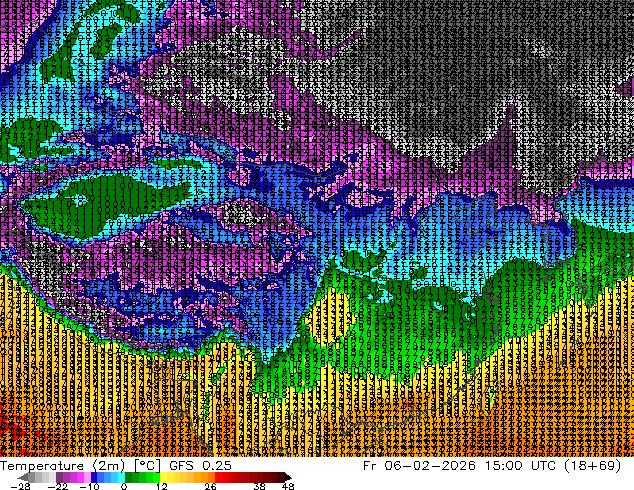Click the '(18+69)' forecast run label
Image resolution: width=634 pixels, height=490 pixels.
(594, 466)
